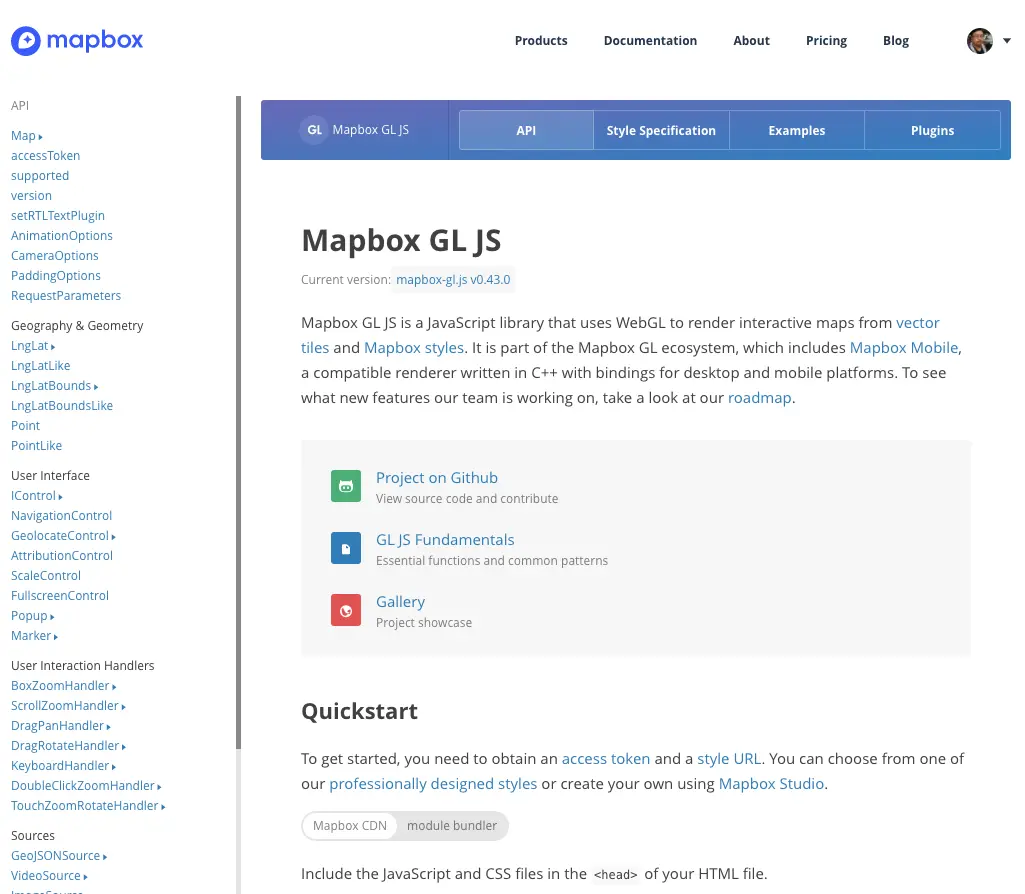Image resolution: width=1025 pixels, height=894 pixels.
Task: Open the user avatar menu
Action: click(x=979, y=41)
